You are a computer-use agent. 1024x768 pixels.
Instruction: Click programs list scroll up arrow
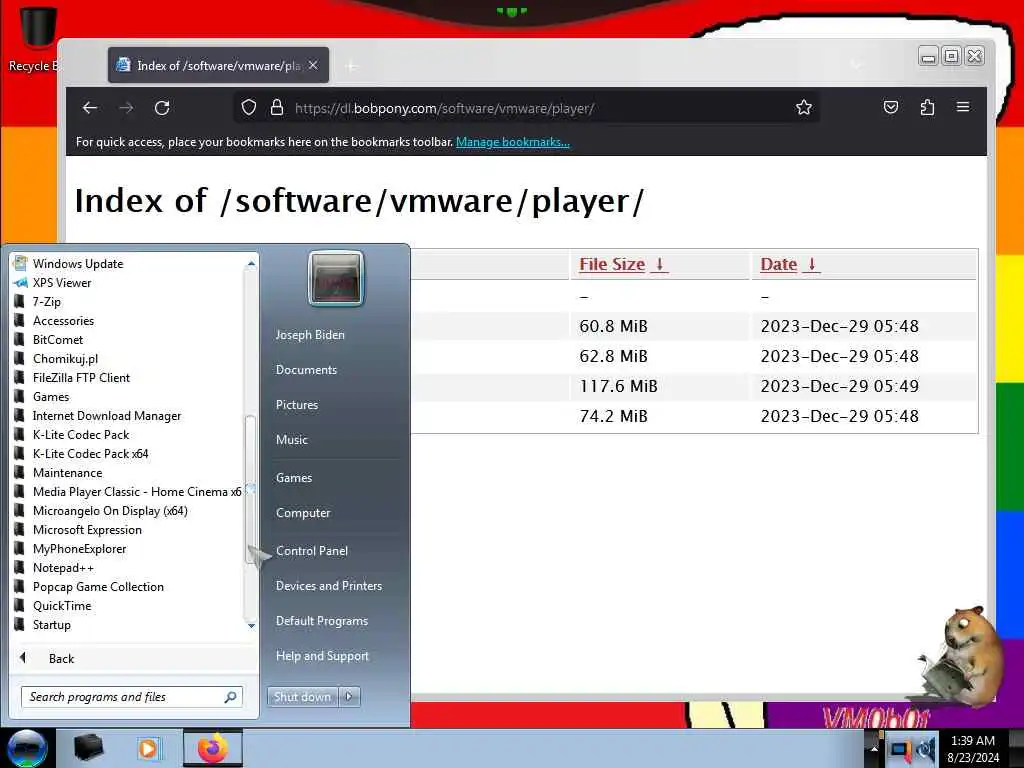[251, 264]
